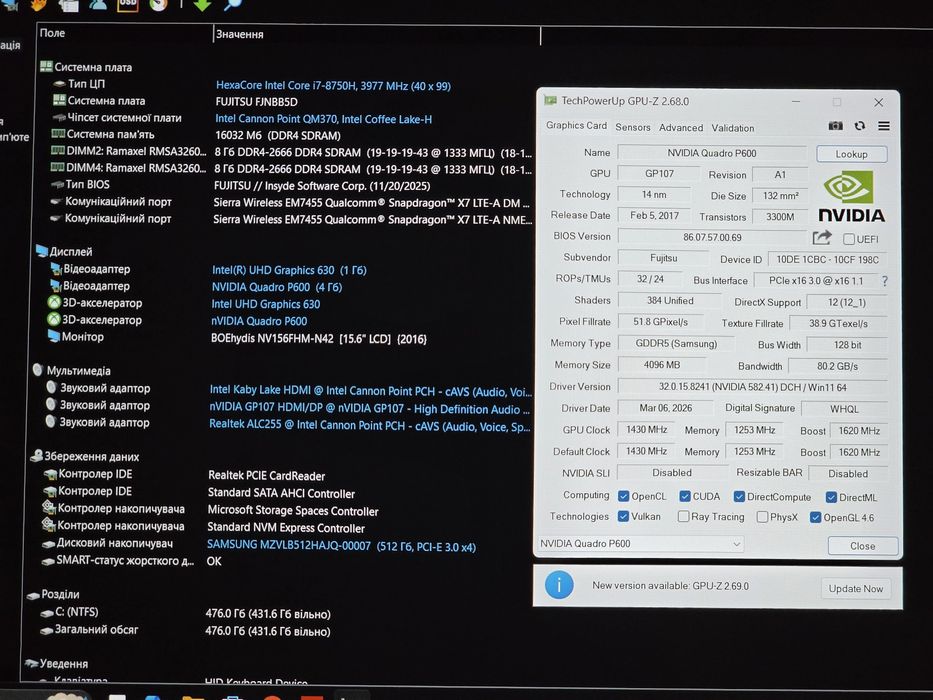
Task: Switch to the Validation tab
Action: point(732,128)
